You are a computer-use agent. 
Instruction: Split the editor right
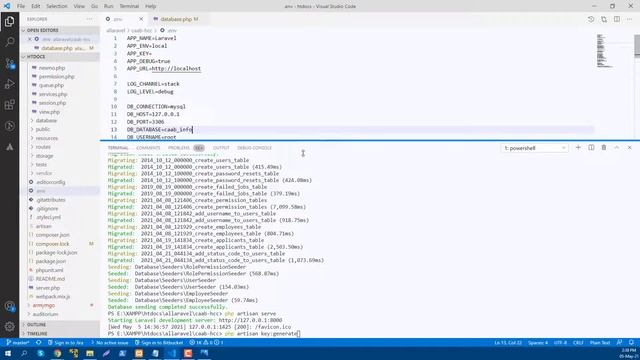tap(617, 19)
